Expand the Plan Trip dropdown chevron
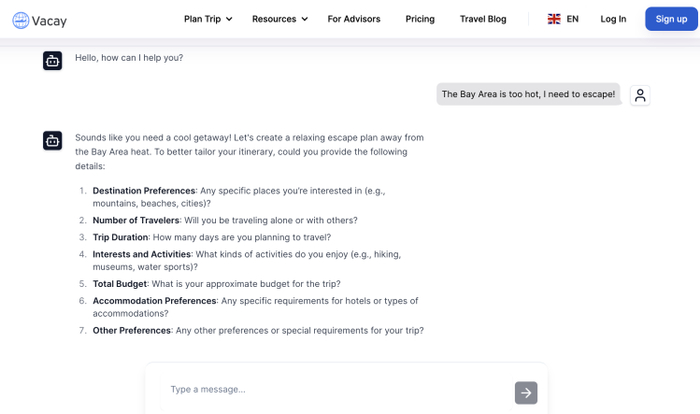This screenshot has width=700, height=414. [x=229, y=19]
